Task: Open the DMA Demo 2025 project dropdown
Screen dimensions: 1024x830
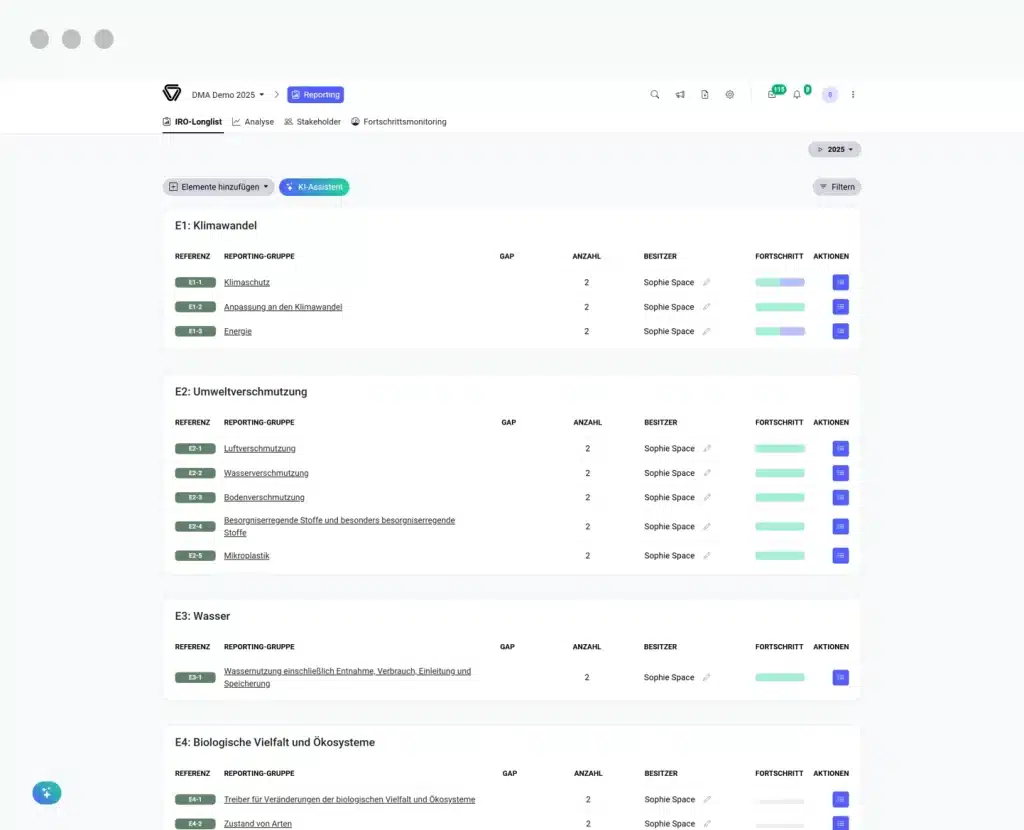Action: point(228,95)
